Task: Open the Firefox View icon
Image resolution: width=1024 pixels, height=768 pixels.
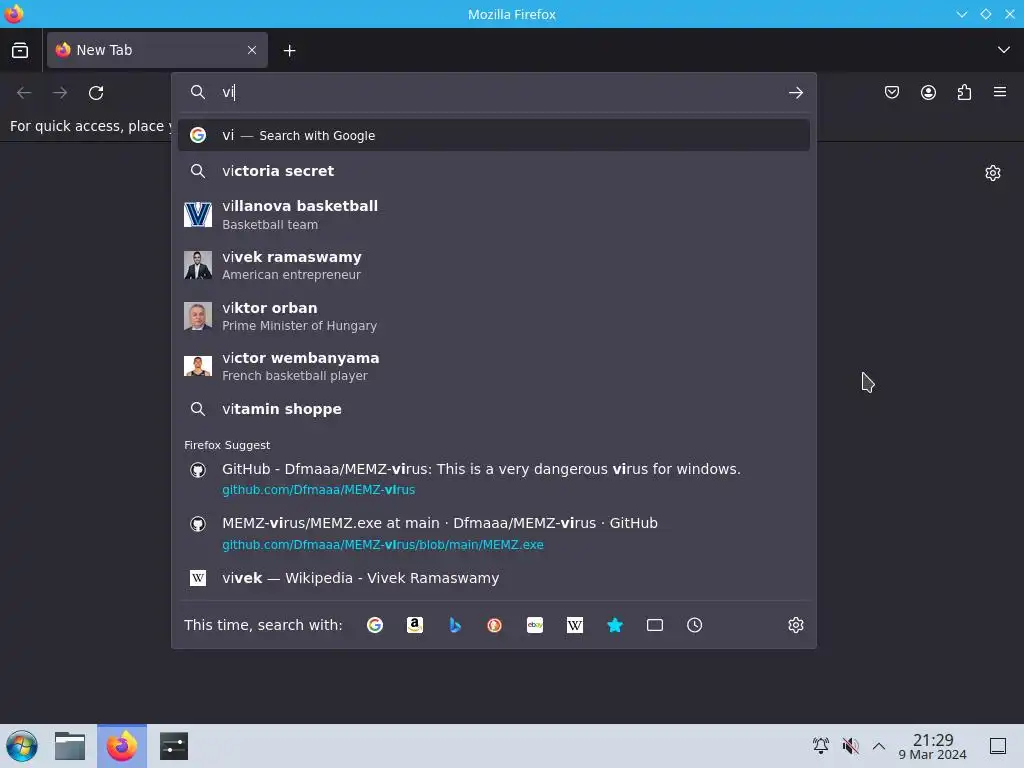Action: pyautogui.click(x=20, y=50)
